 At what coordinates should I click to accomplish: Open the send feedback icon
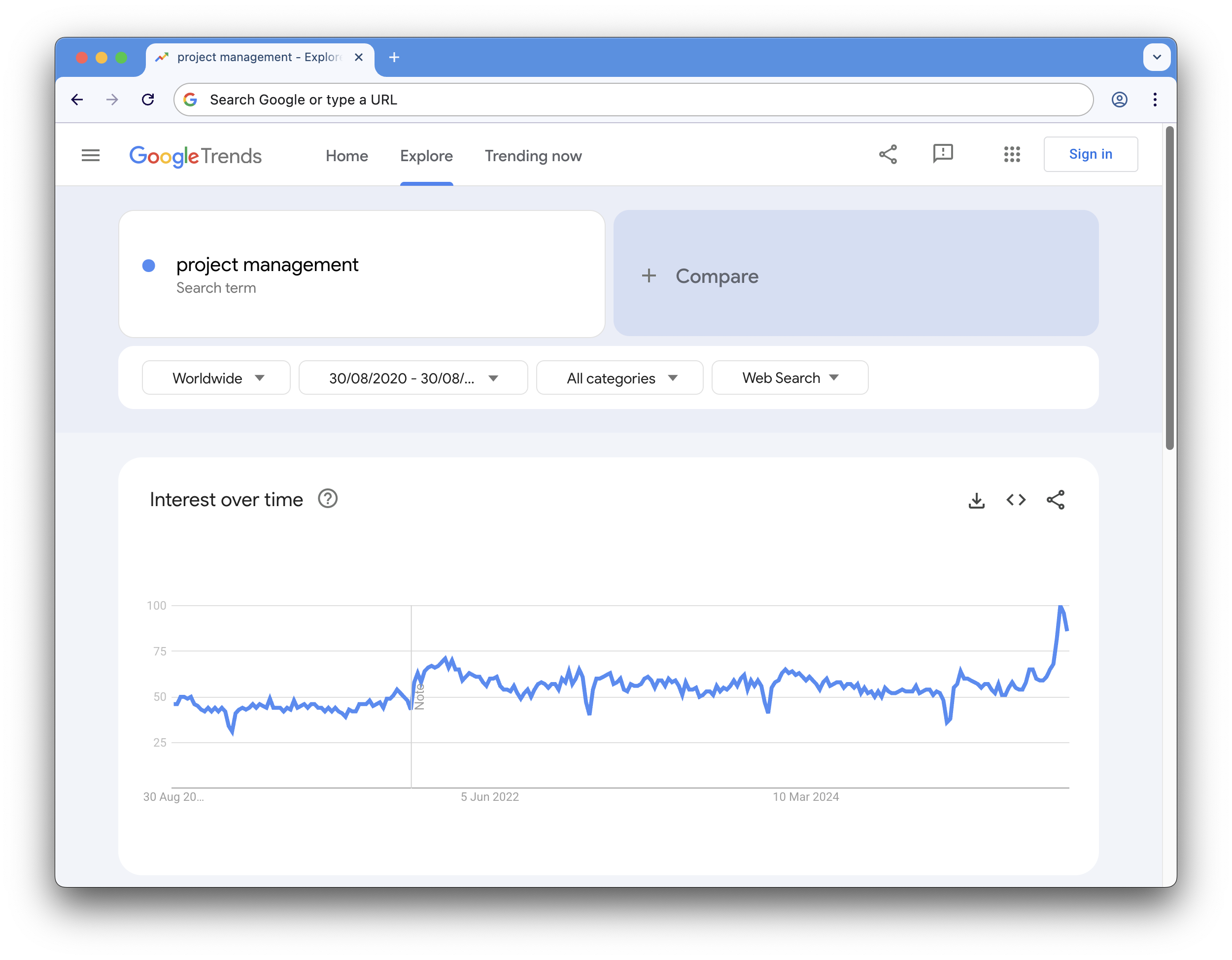point(943,154)
